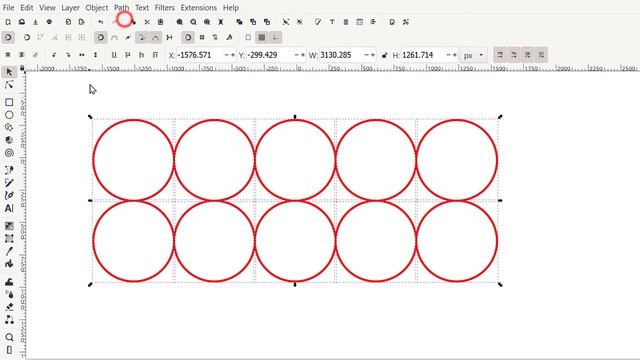640x360 pixels.
Task: Click the Duplicate object icon
Action: [240, 22]
